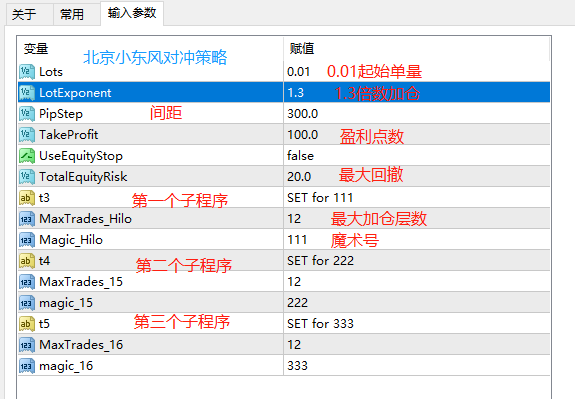Select the t4 variable name
Image resolution: width=575 pixels, height=399 pixels.
tap(44, 261)
